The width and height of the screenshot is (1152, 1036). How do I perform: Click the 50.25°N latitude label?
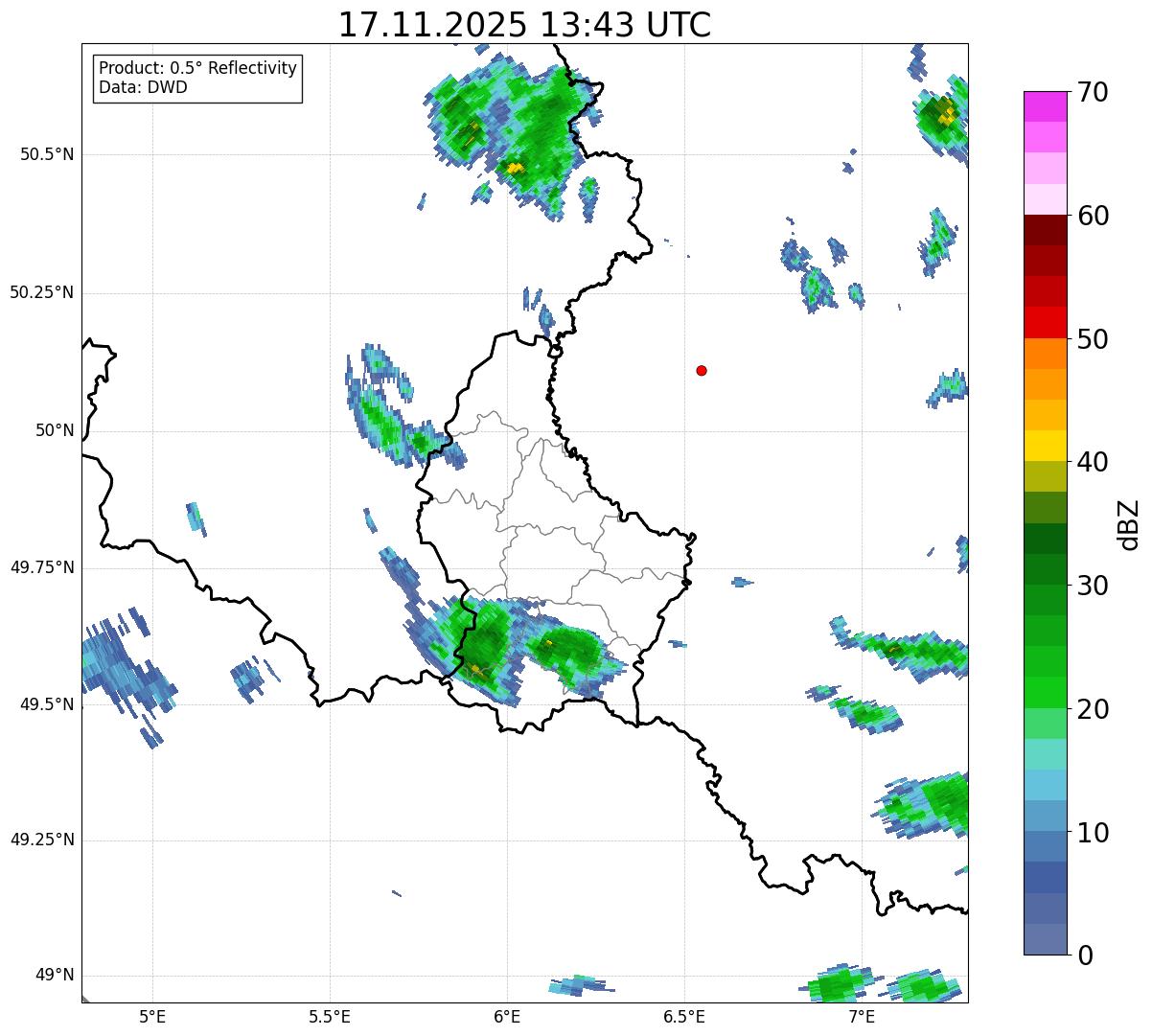[x=41, y=292]
